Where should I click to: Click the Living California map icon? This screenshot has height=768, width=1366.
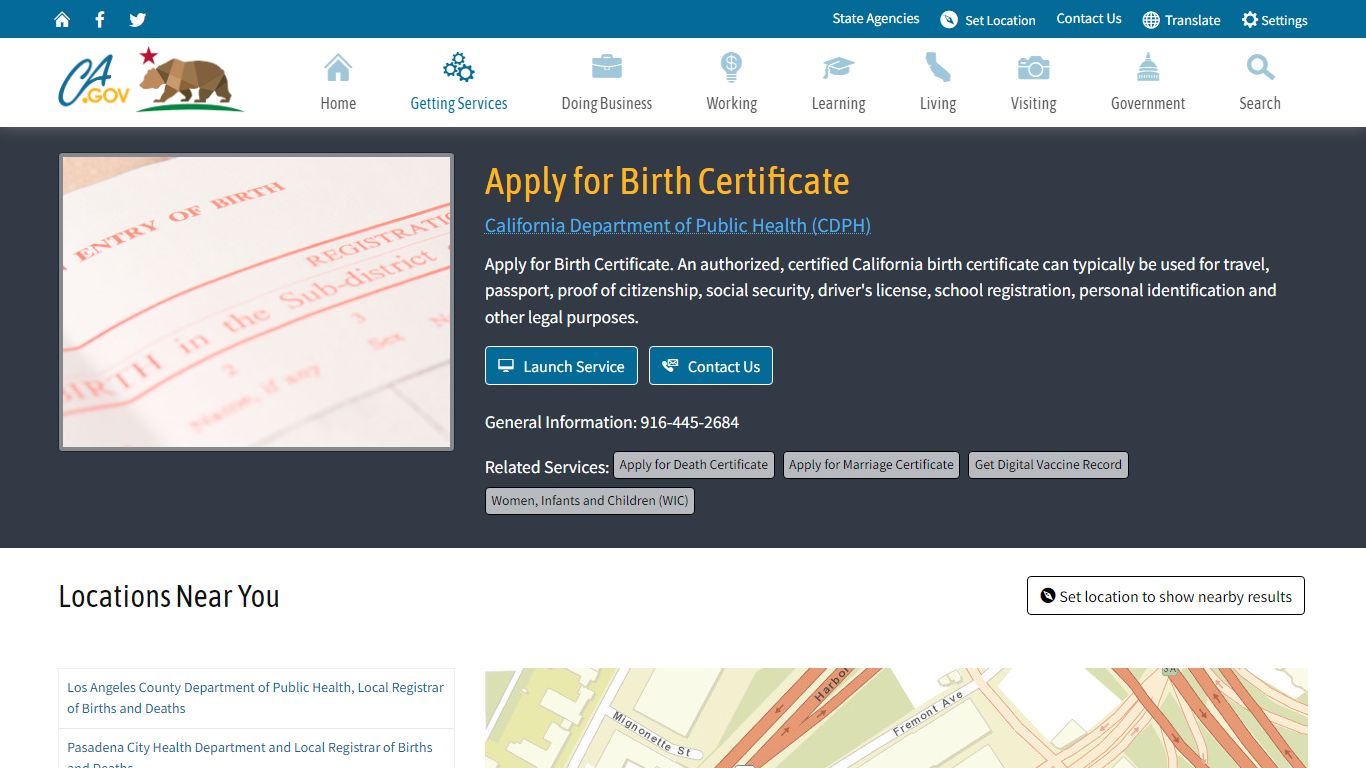click(938, 67)
